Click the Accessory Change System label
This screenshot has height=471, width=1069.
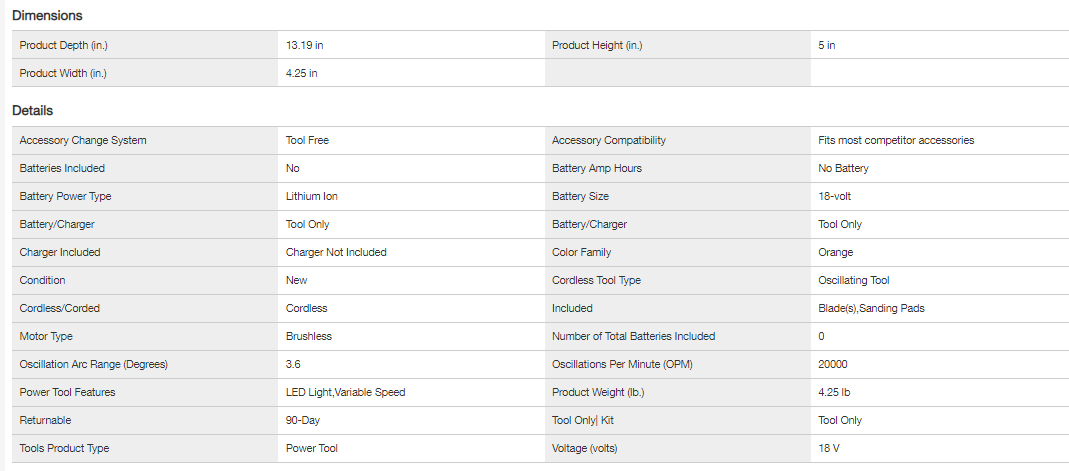tap(83, 140)
